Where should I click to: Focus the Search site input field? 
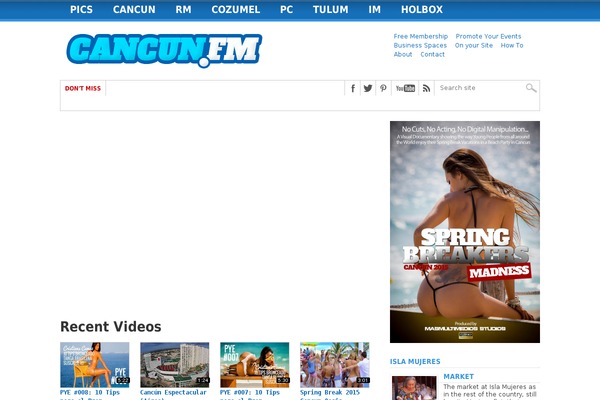click(481, 88)
